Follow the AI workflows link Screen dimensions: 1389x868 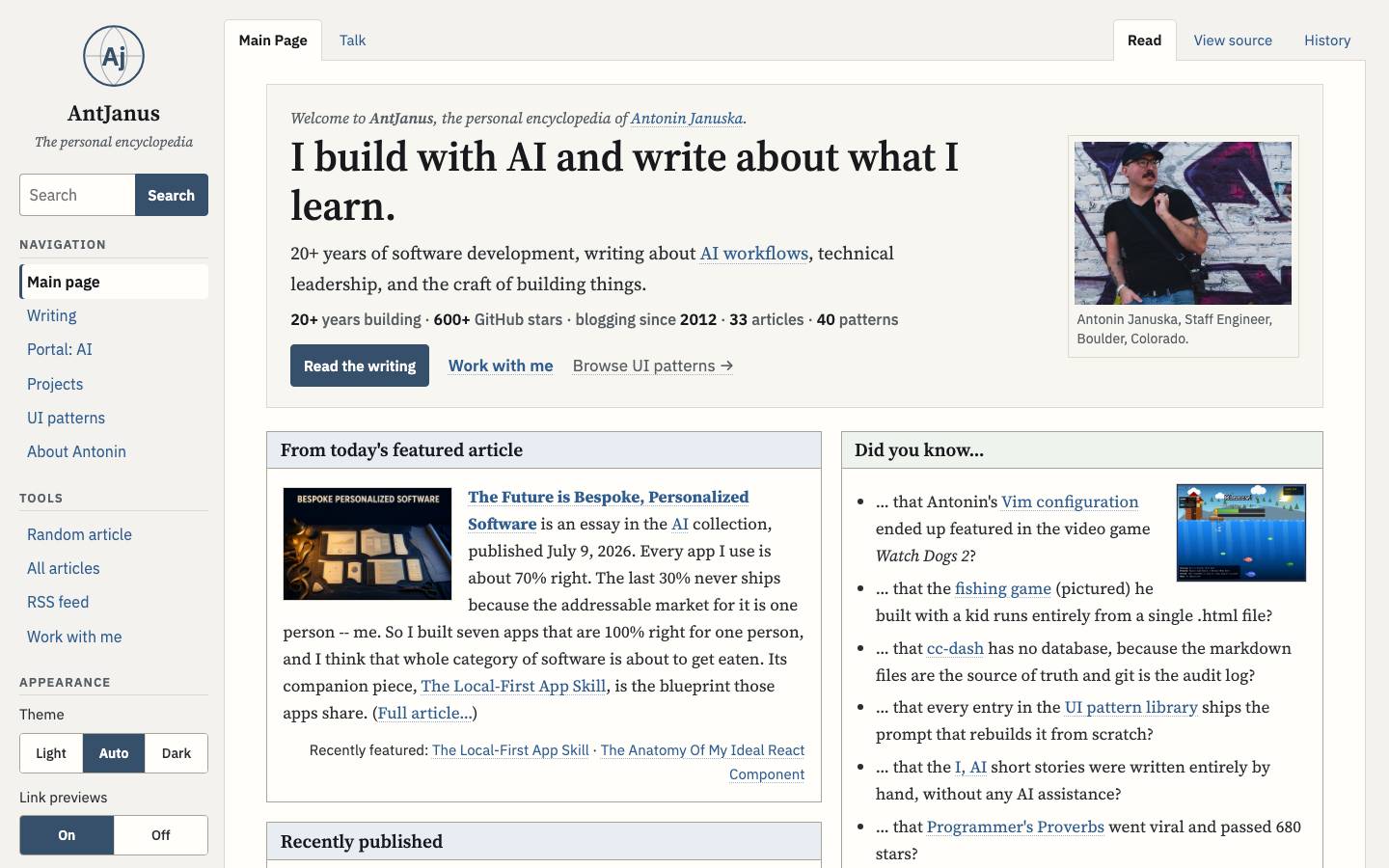coord(754,254)
